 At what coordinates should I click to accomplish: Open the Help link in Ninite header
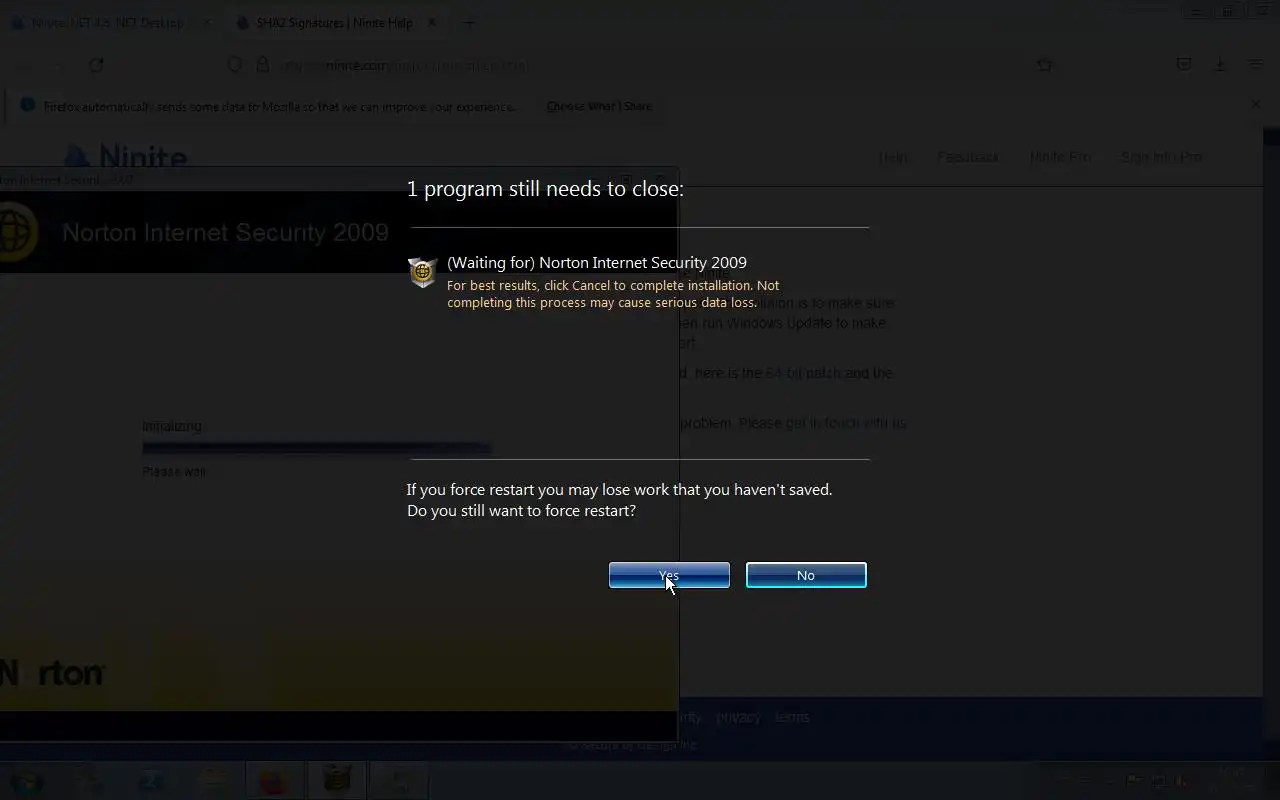(x=893, y=157)
